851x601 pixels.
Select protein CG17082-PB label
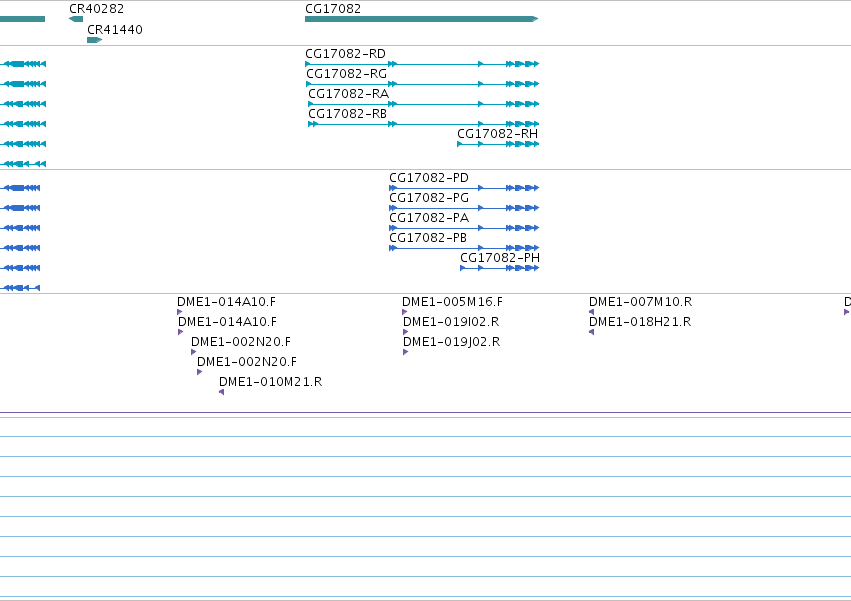pos(428,238)
